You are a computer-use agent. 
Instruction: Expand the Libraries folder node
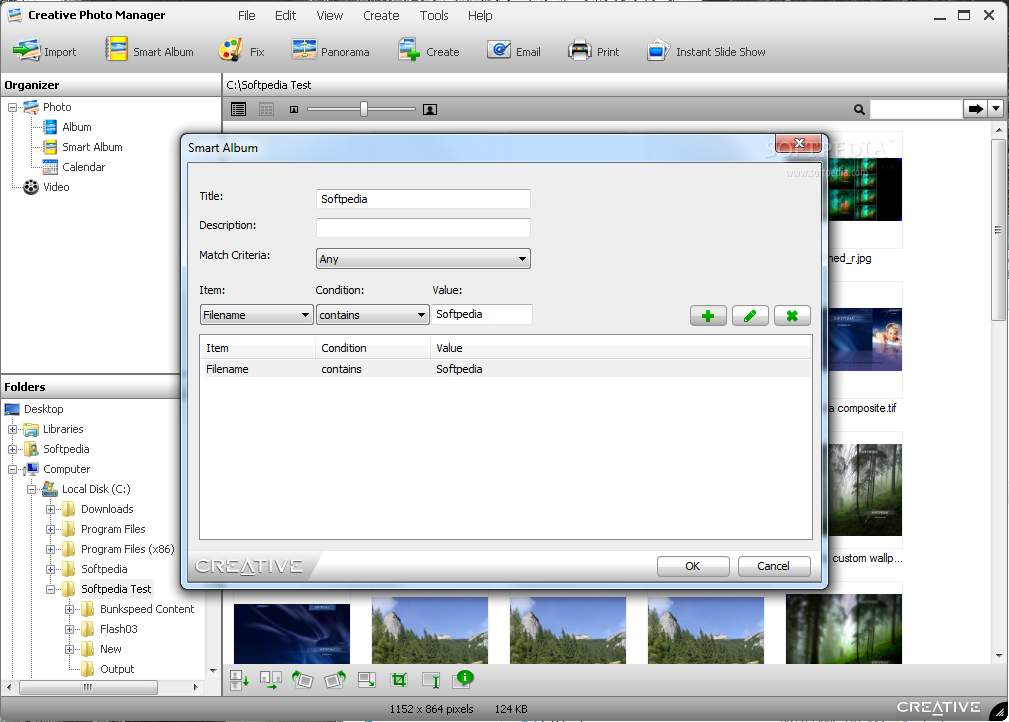pos(12,429)
